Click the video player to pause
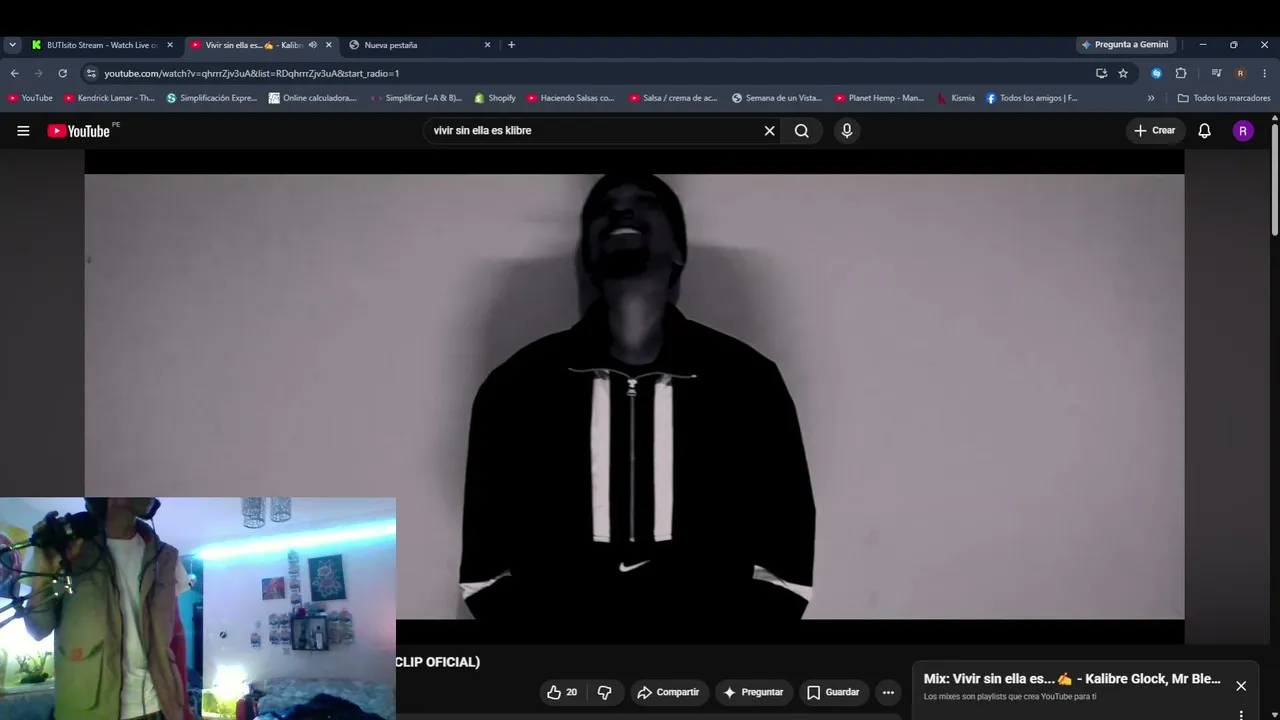The image size is (1280, 720). (x=634, y=396)
